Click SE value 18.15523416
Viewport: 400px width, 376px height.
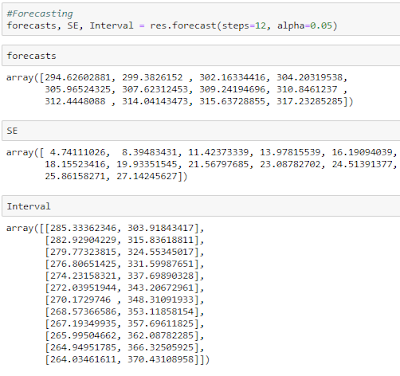[x=75, y=164]
